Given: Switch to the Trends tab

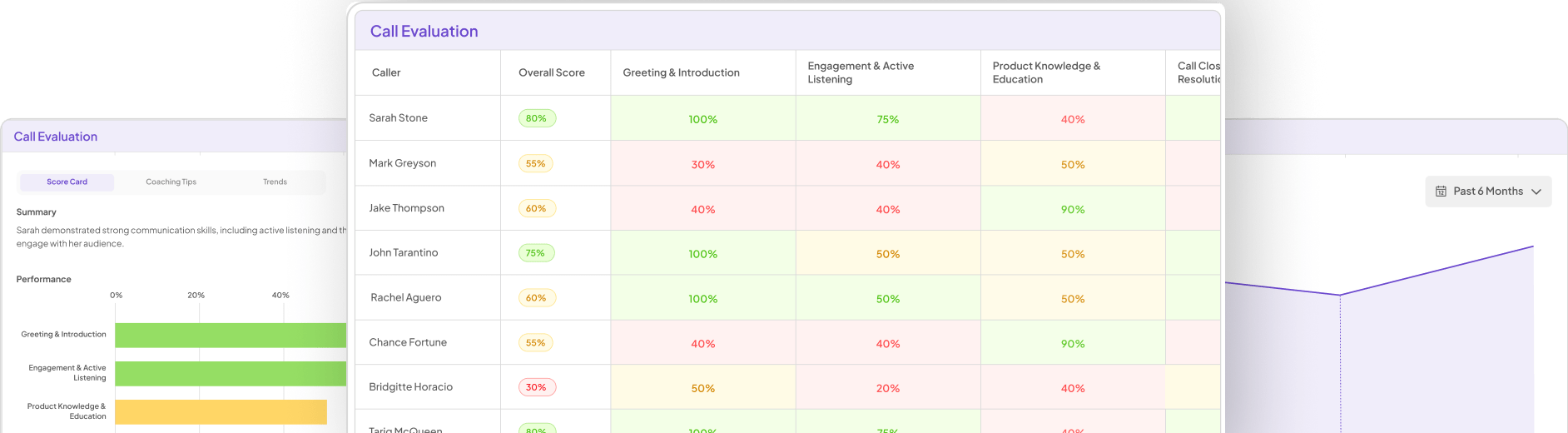Looking at the screenshot, I should pos(275,182).
